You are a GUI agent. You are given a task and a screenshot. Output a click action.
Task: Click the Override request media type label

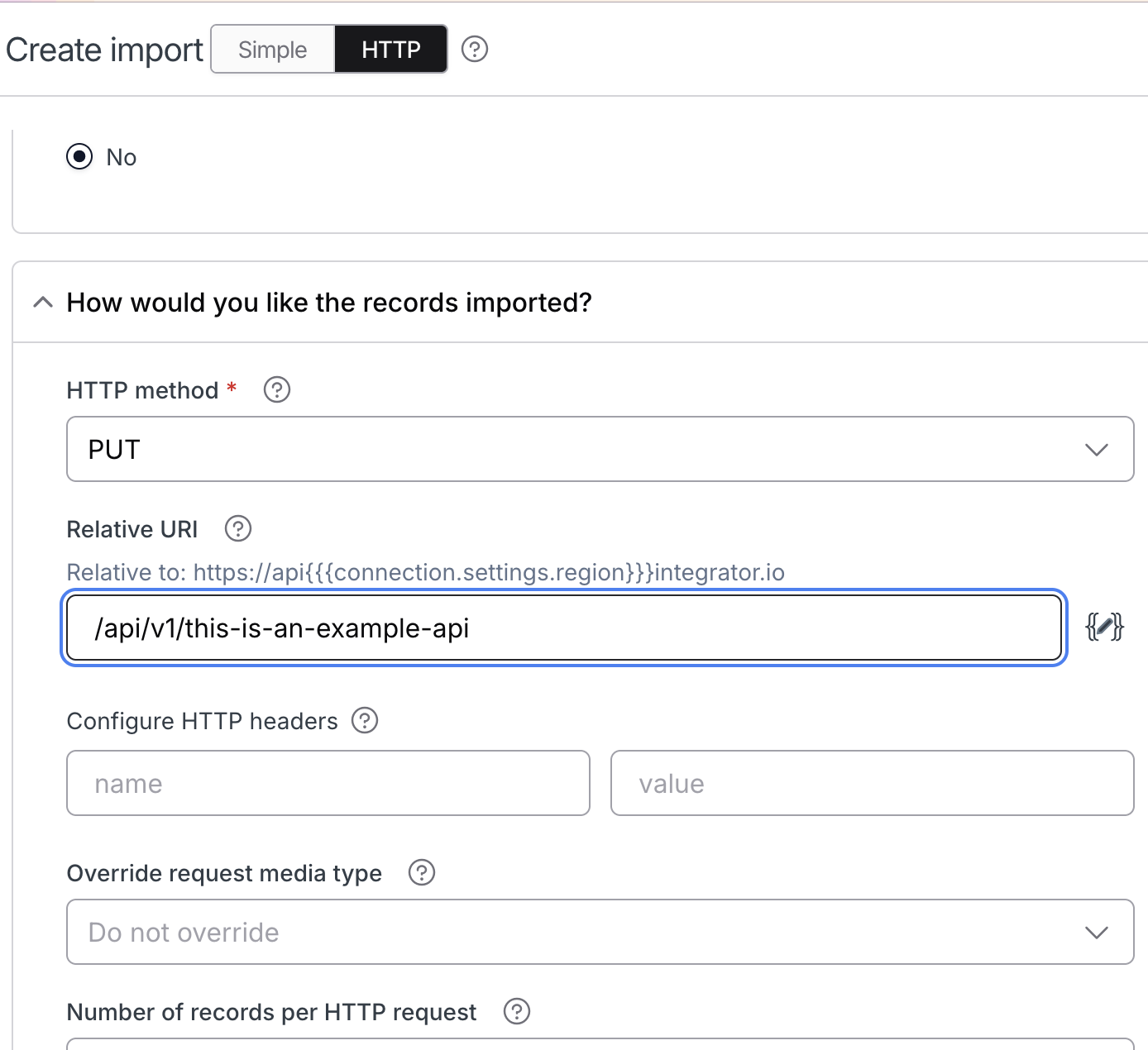(224, 873)
